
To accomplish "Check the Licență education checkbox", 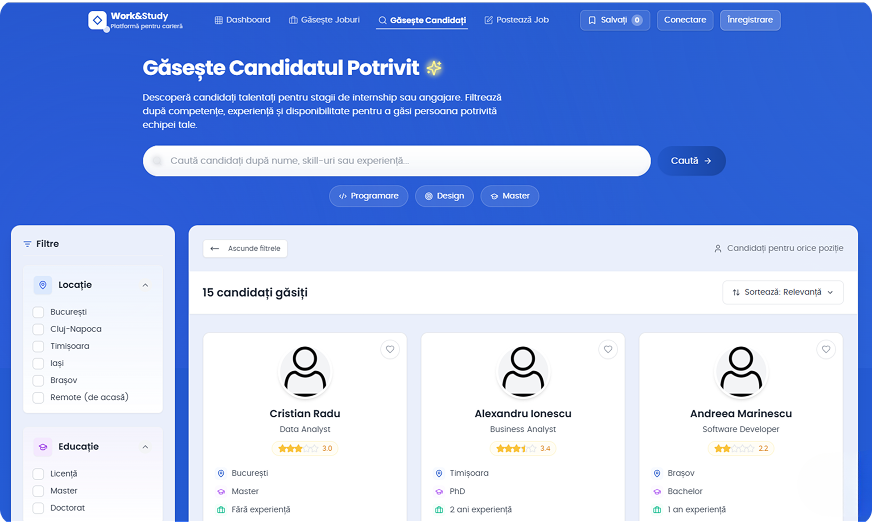I will tap(38, 474).
